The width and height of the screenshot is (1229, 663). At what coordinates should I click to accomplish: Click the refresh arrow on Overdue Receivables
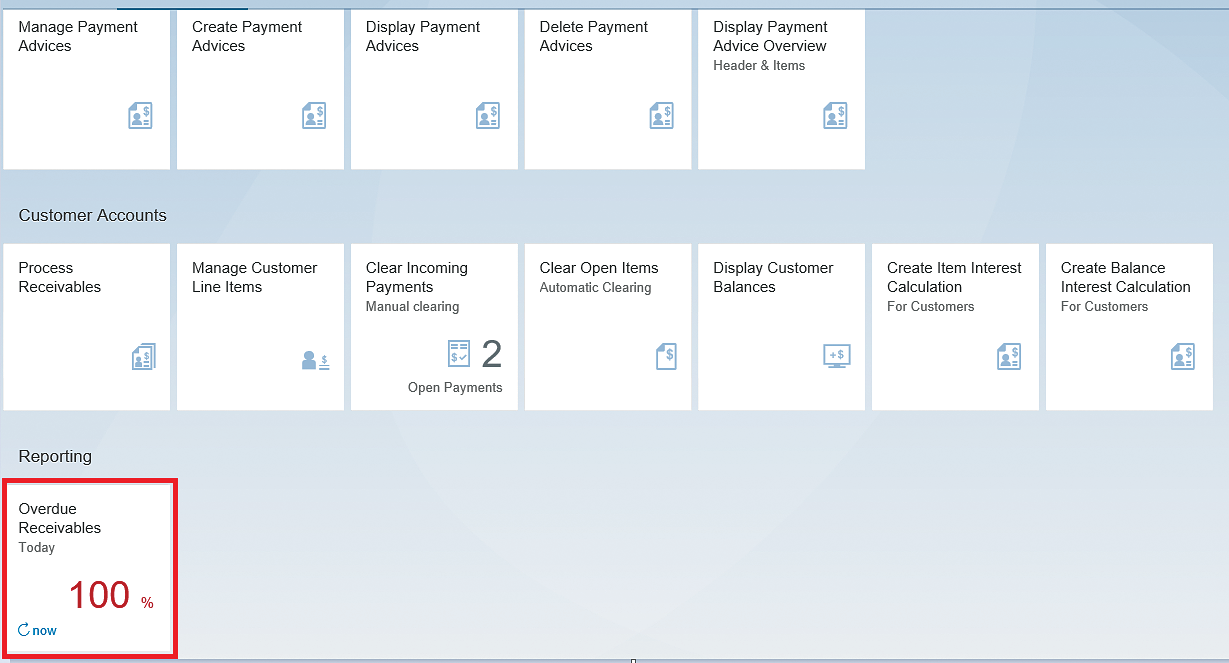(22, 630)
